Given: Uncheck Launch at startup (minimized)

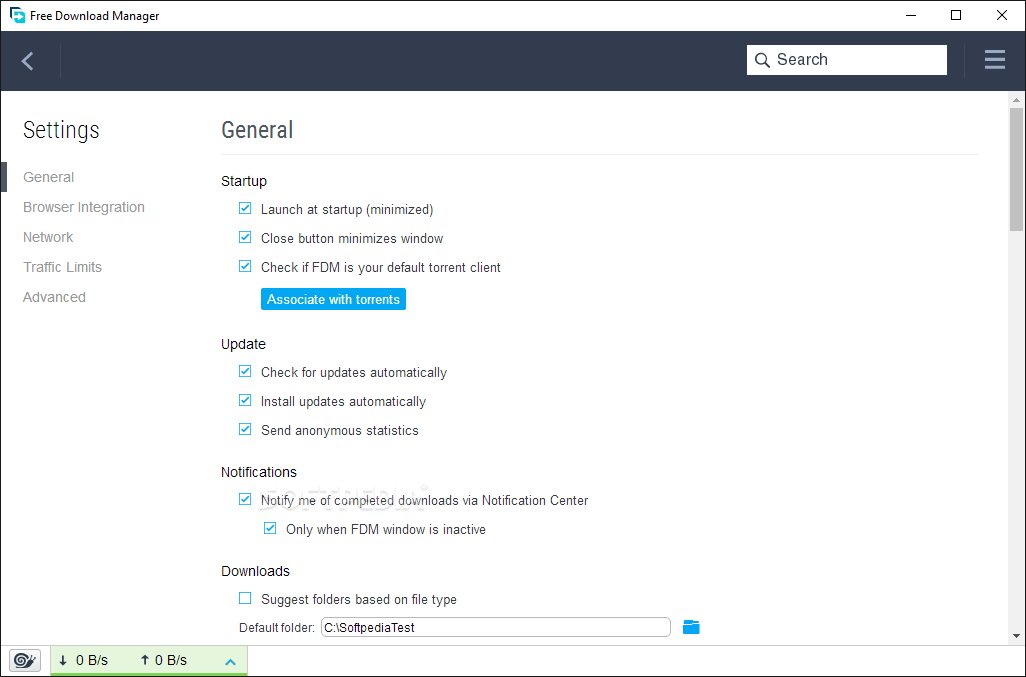Looking at the screenshot, I should 245,209.
